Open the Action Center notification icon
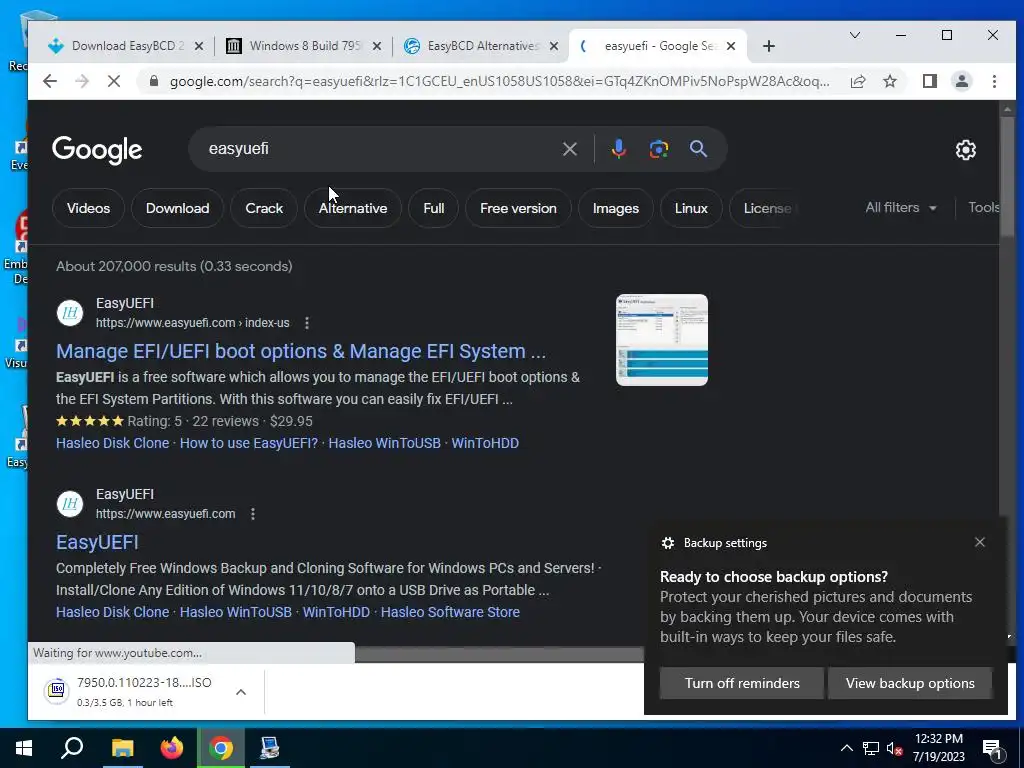Image resolution: width=1024 pixels, height=768 pixels. 993,749
